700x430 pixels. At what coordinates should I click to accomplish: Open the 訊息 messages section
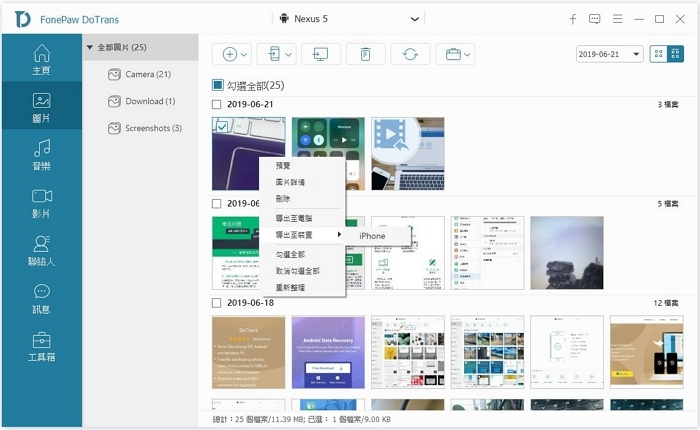pyautogui.click(x=42, y=298)
